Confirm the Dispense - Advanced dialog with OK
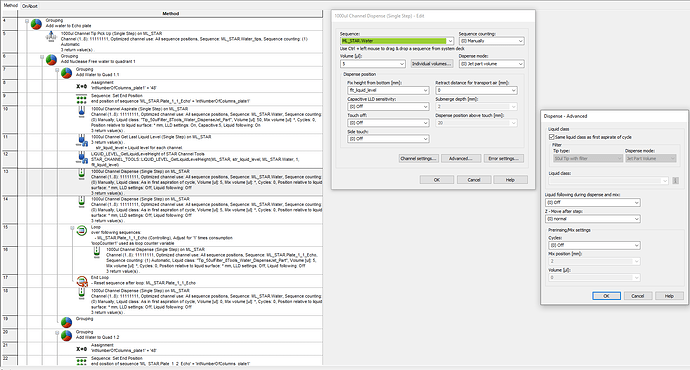The image size is (690, 370). [606, 296]
